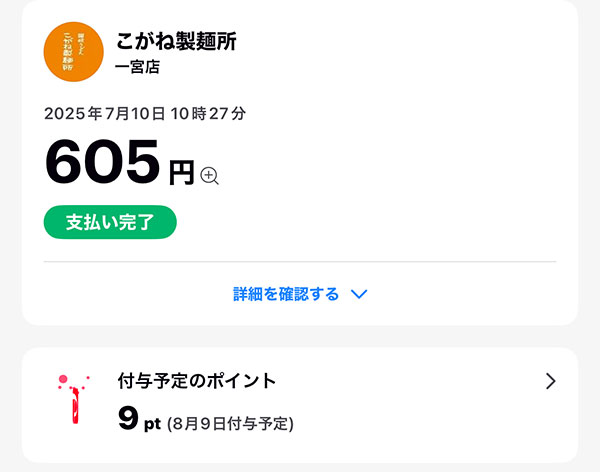Click the green 支払い完了 status badge

[x=110, y=222]
